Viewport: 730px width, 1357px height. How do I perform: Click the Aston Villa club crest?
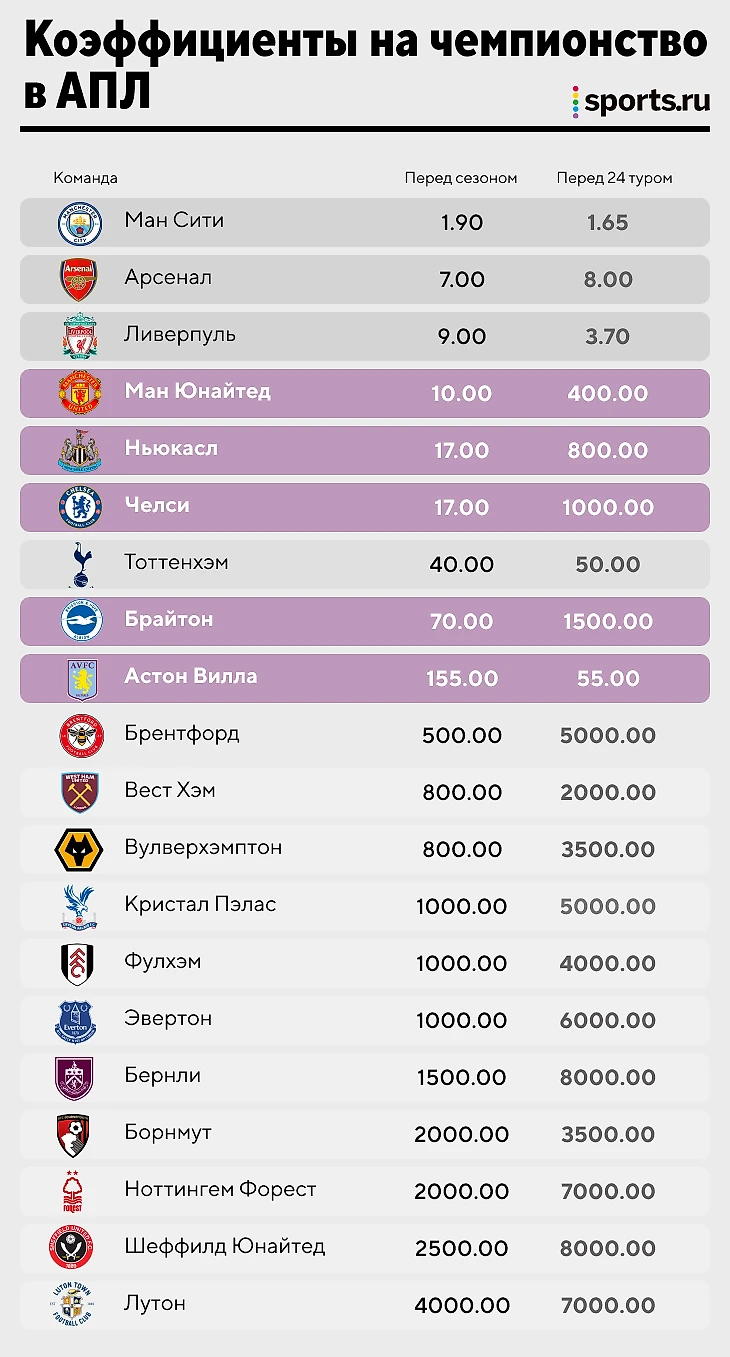(80, 679)
